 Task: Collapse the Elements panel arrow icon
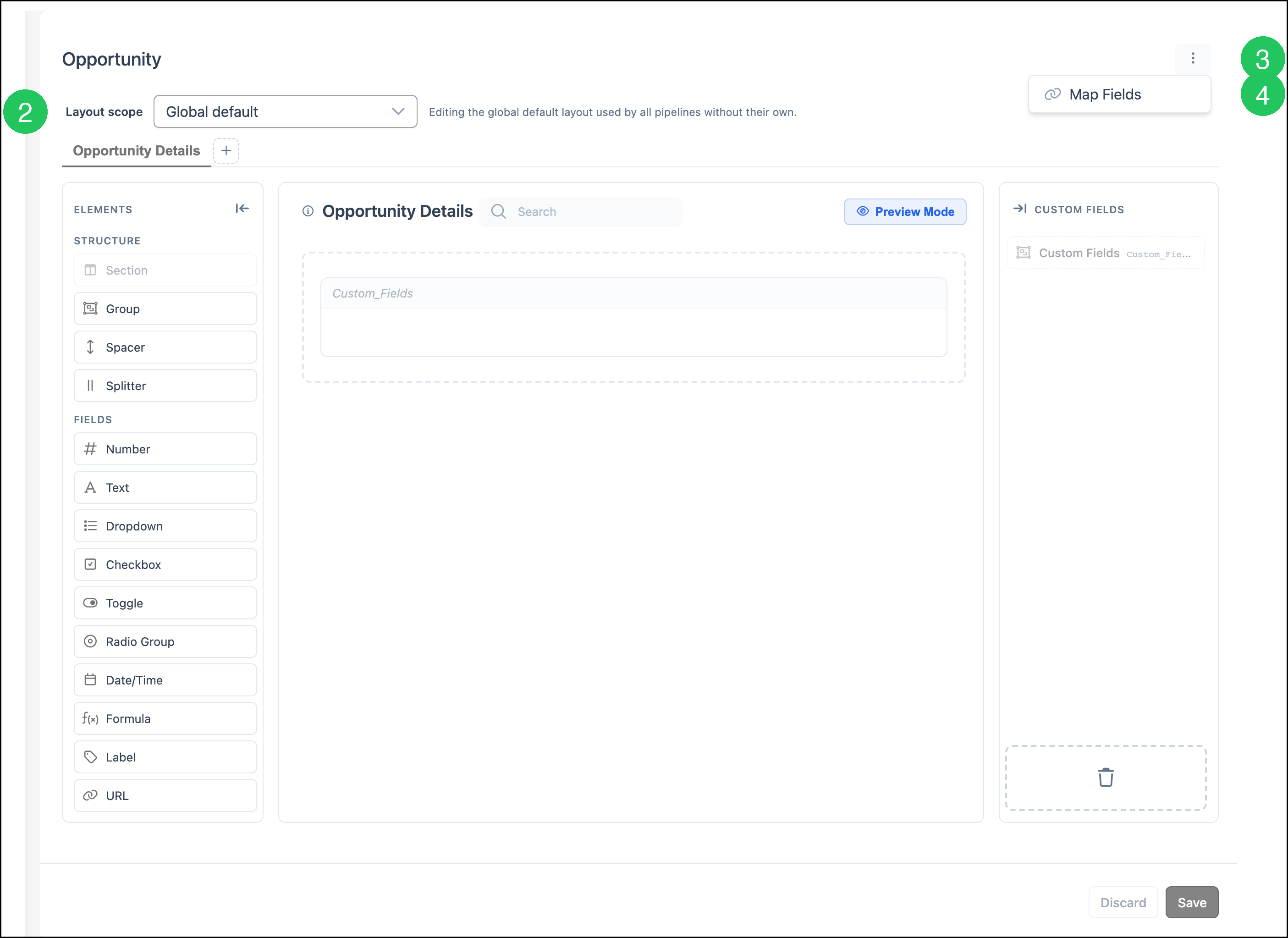click(242, 209)
